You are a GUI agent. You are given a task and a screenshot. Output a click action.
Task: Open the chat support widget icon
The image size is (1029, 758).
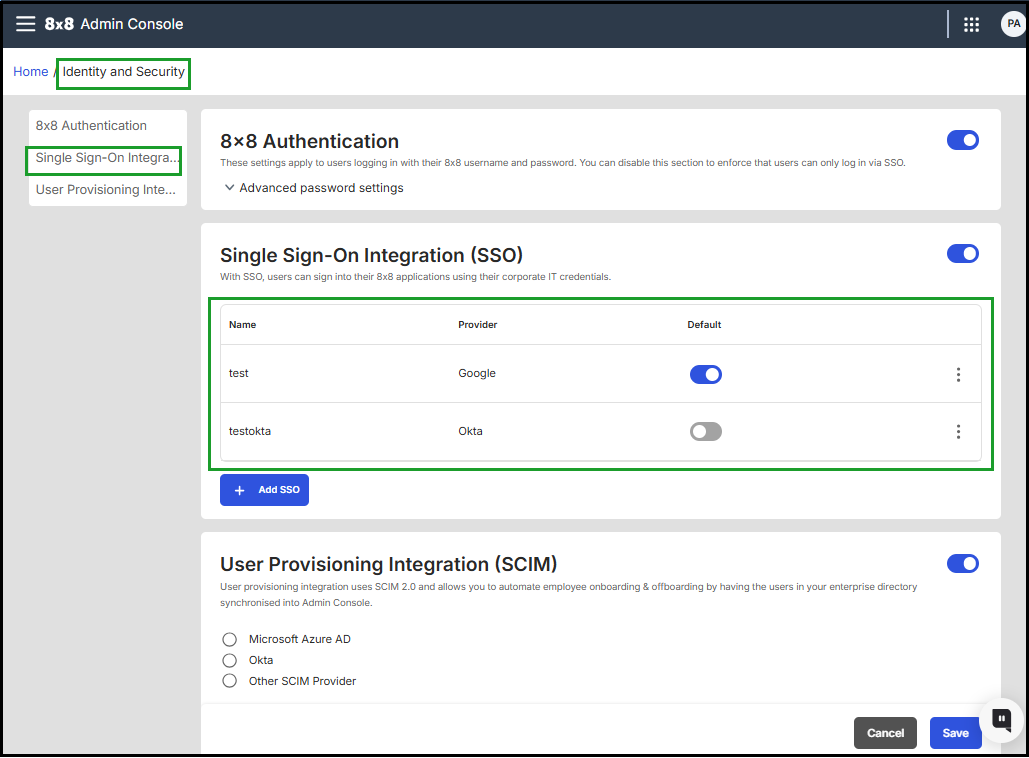[x=1001, y=719]
